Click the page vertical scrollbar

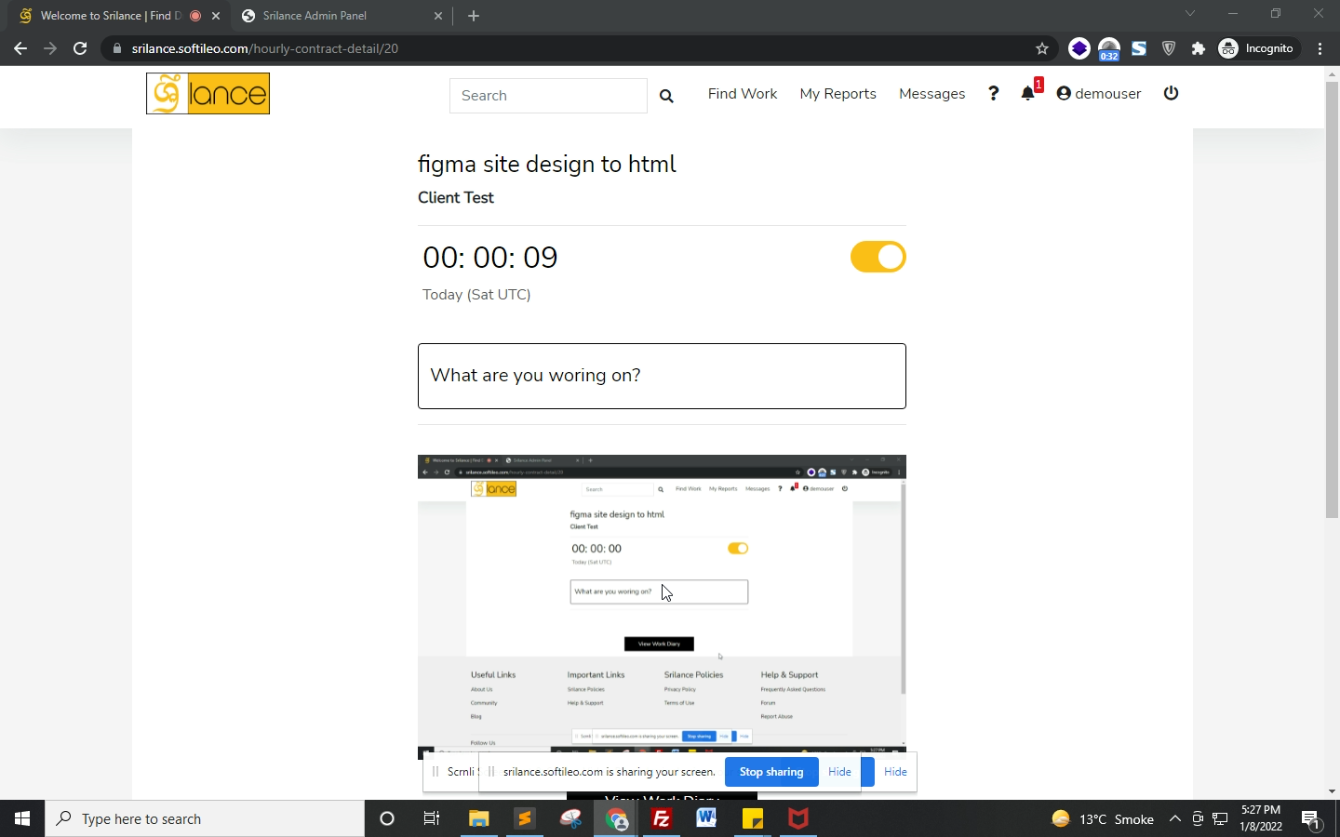click(1331, 300)
